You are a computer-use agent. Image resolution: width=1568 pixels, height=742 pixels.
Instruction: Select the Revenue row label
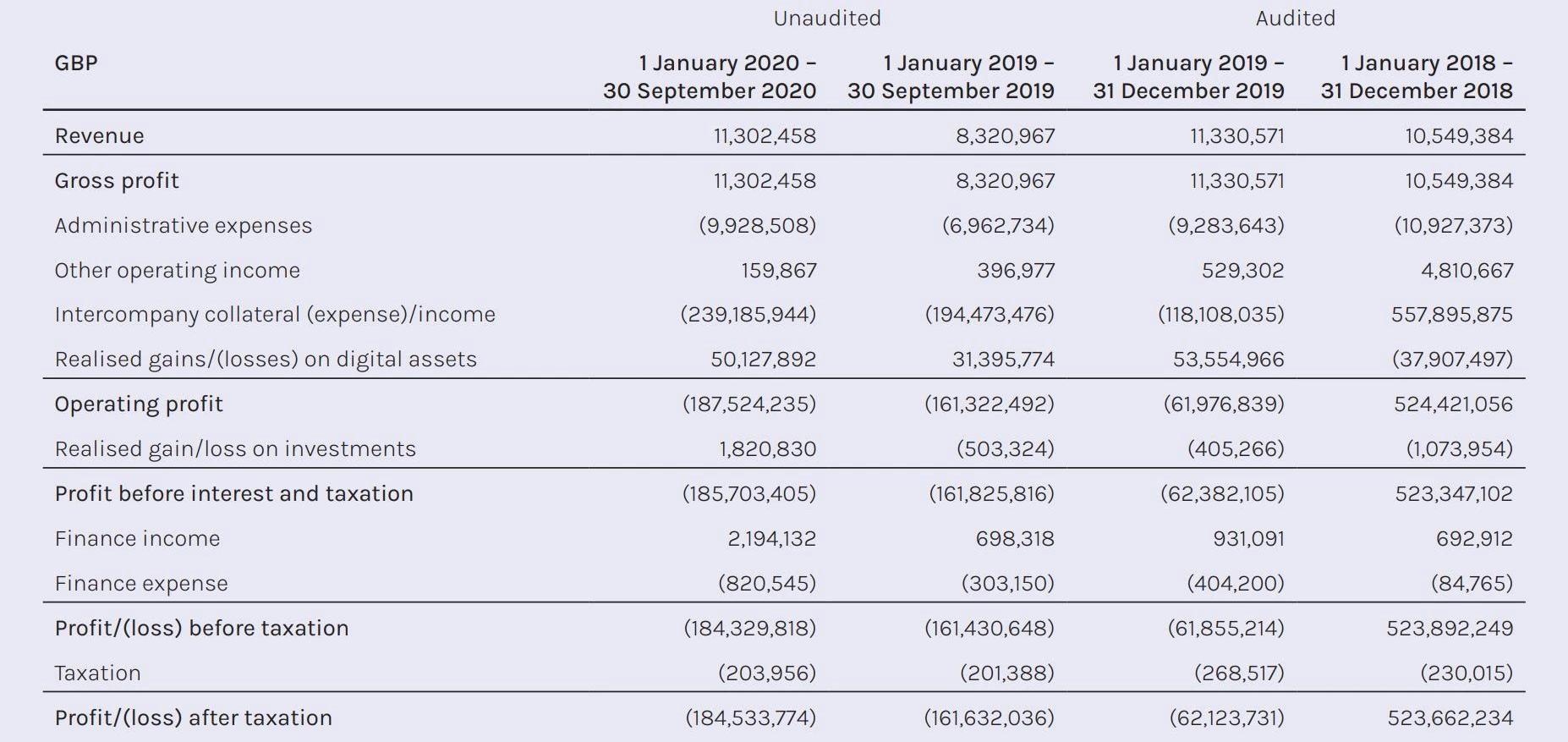pyautogui.click(x=99, y=135)
